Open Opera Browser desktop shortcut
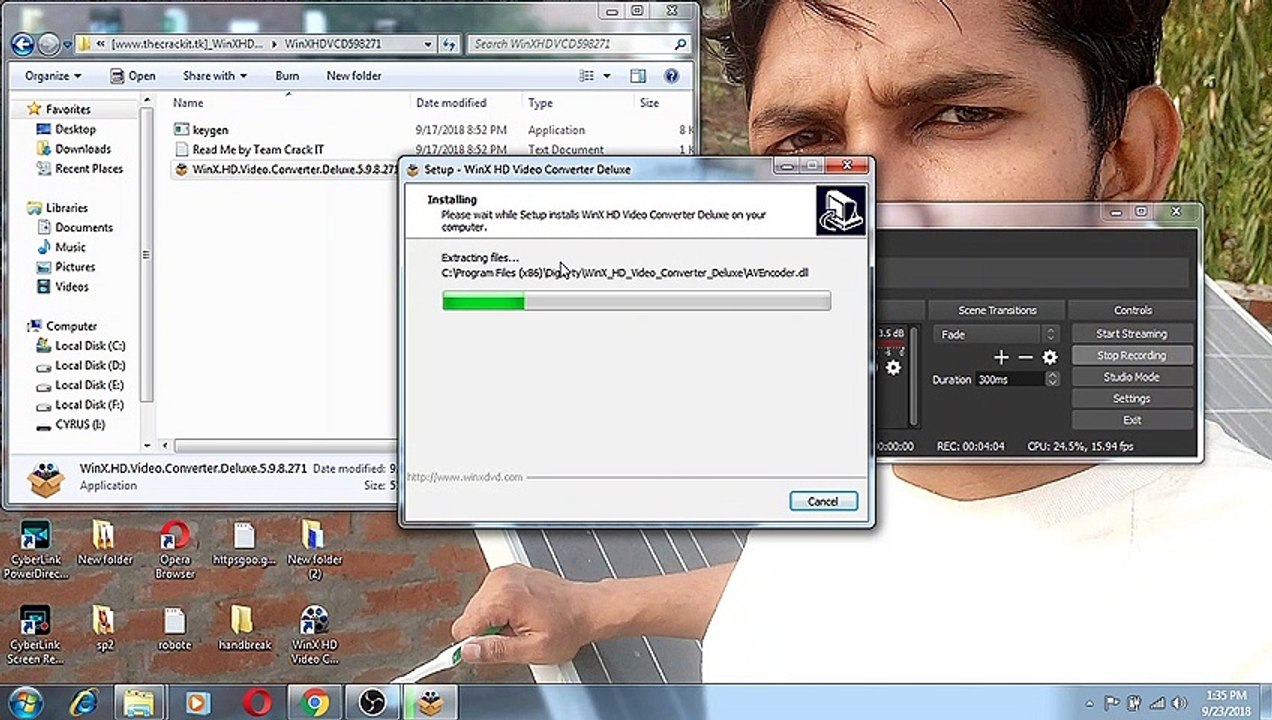 point(175,550)
